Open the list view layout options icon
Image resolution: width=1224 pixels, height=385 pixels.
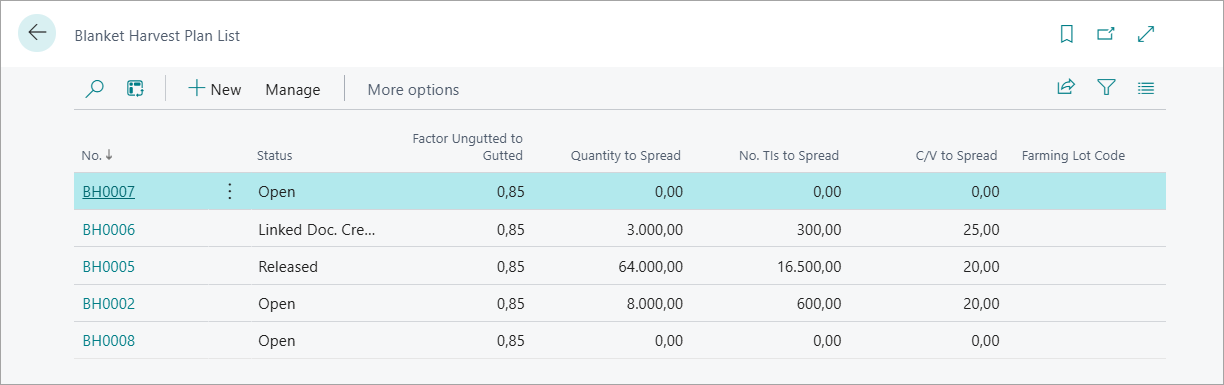click(1146, 88)
